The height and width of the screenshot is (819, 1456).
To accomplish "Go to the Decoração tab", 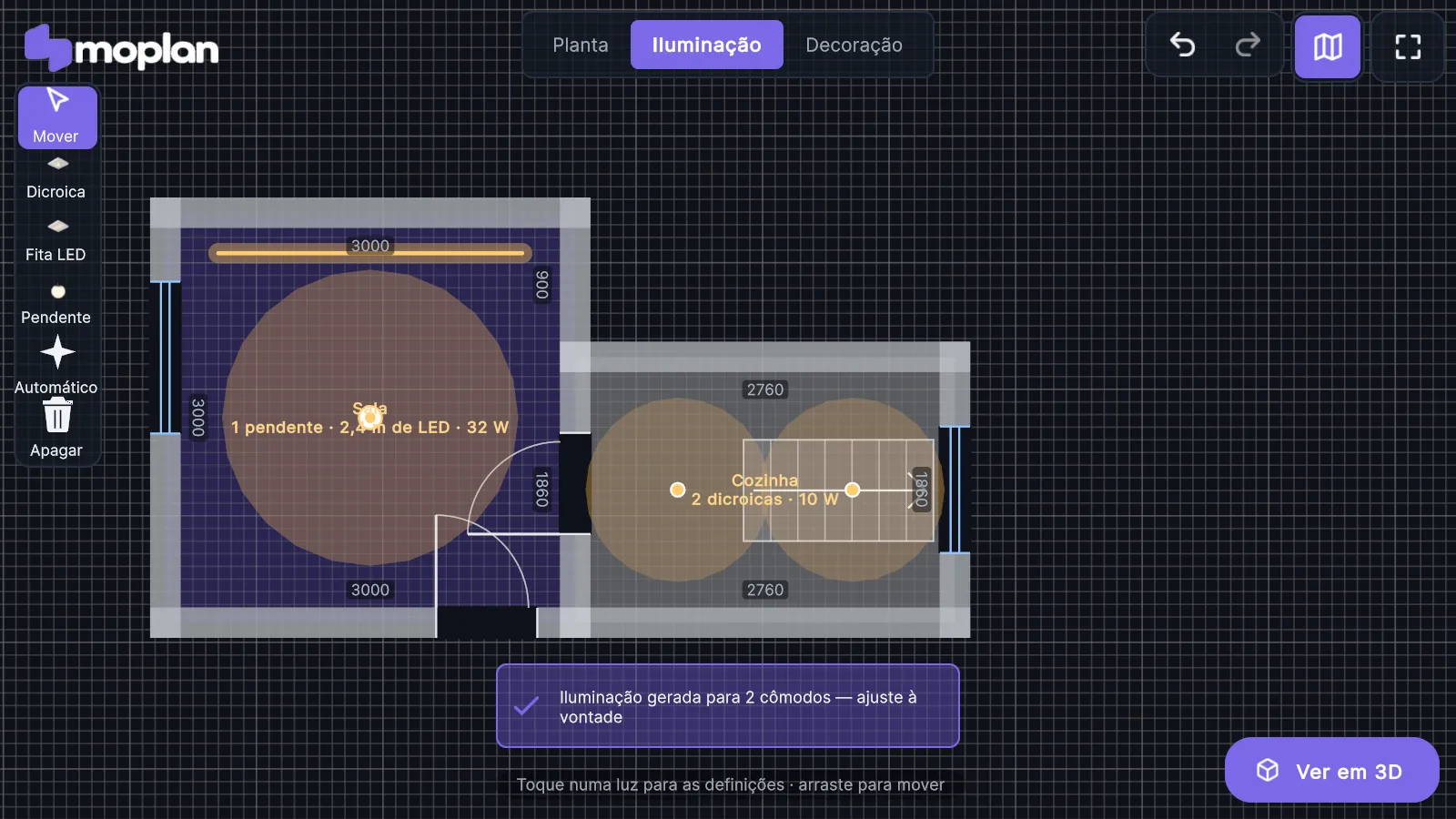I will pos(854,45).
